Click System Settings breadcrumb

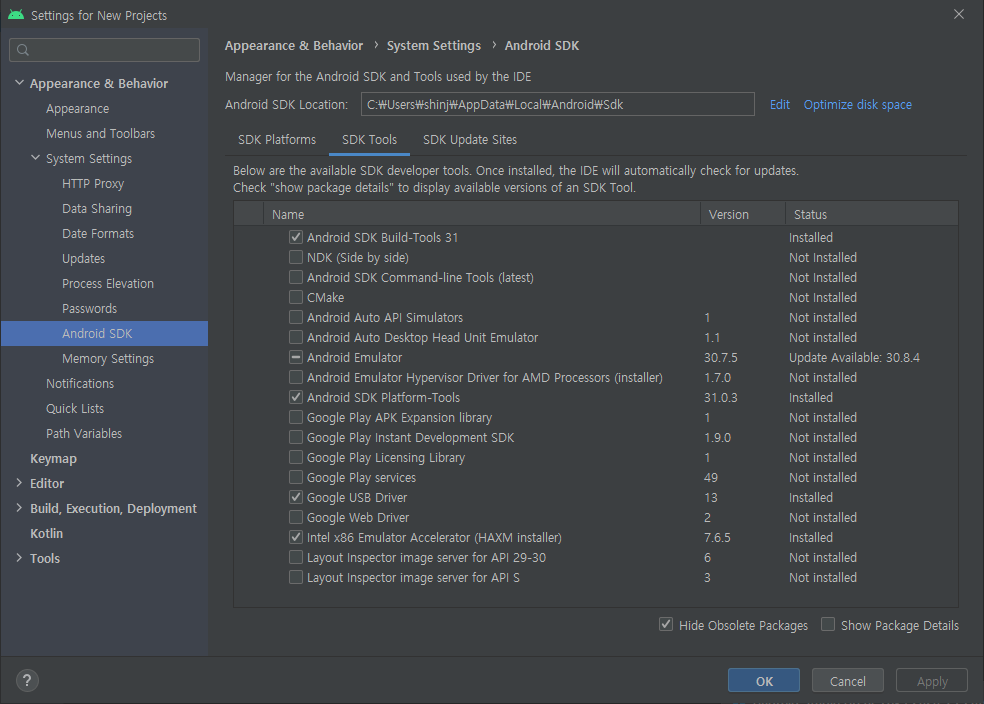pos(434,46)
